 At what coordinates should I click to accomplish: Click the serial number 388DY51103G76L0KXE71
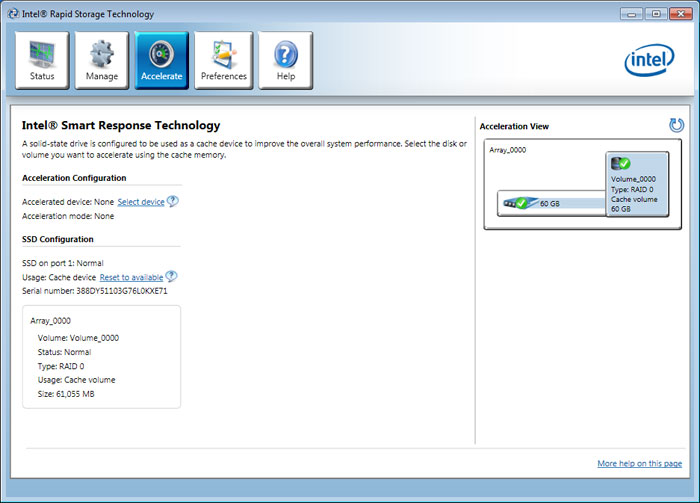click(x=122, y=291)
